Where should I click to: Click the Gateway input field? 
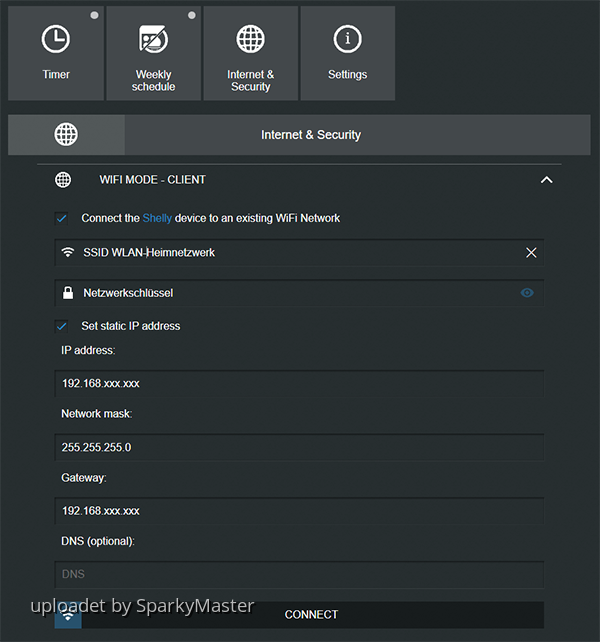[299, 511]
